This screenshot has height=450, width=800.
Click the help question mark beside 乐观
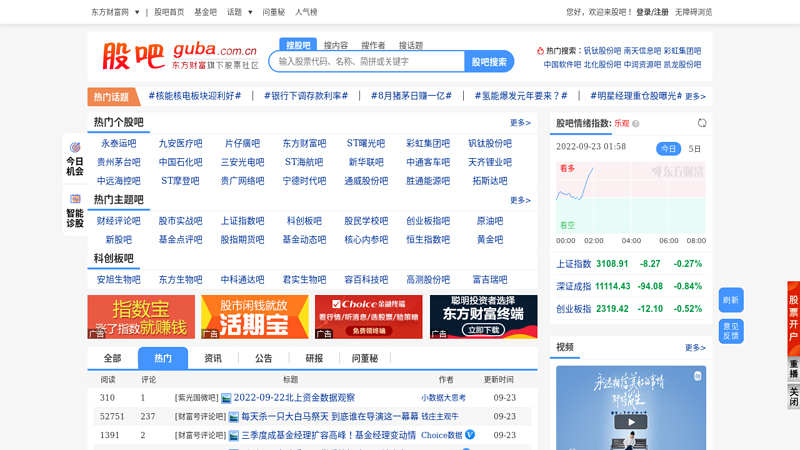[x=636, y=123]
